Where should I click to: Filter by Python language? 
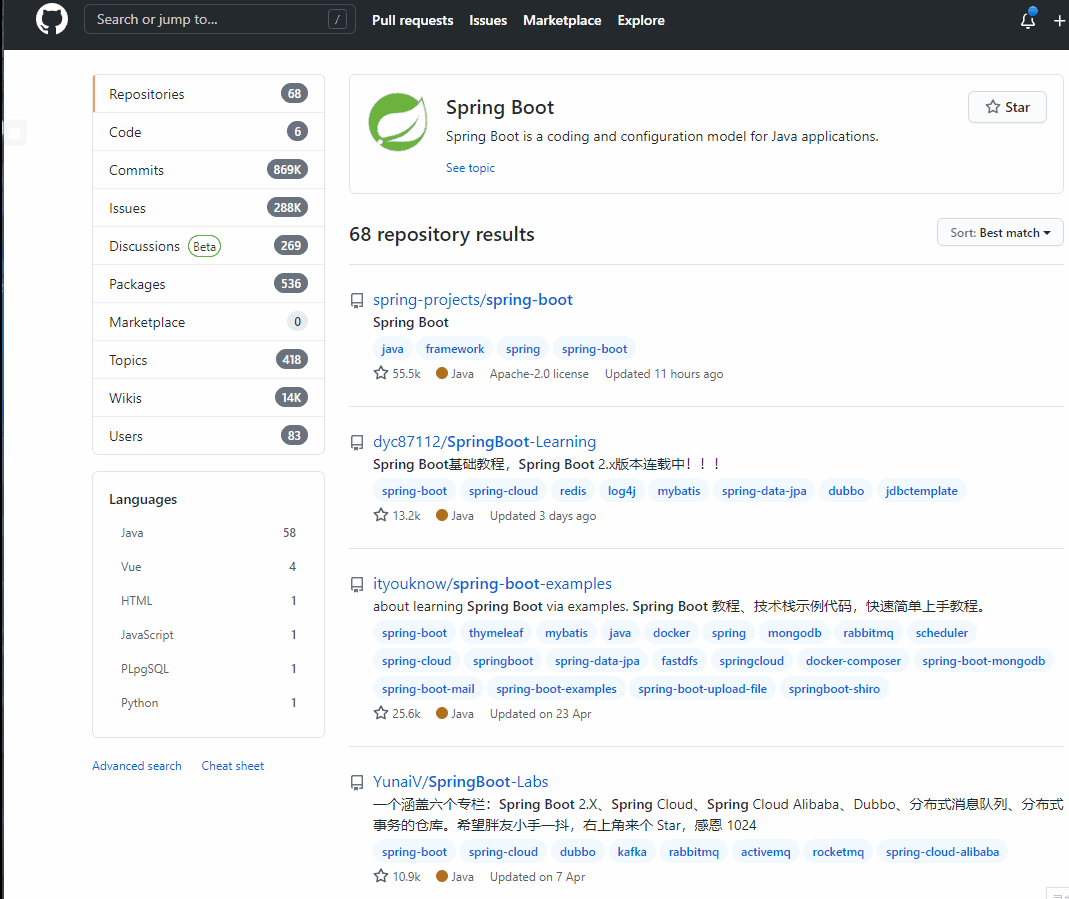[x=209, y=703]
